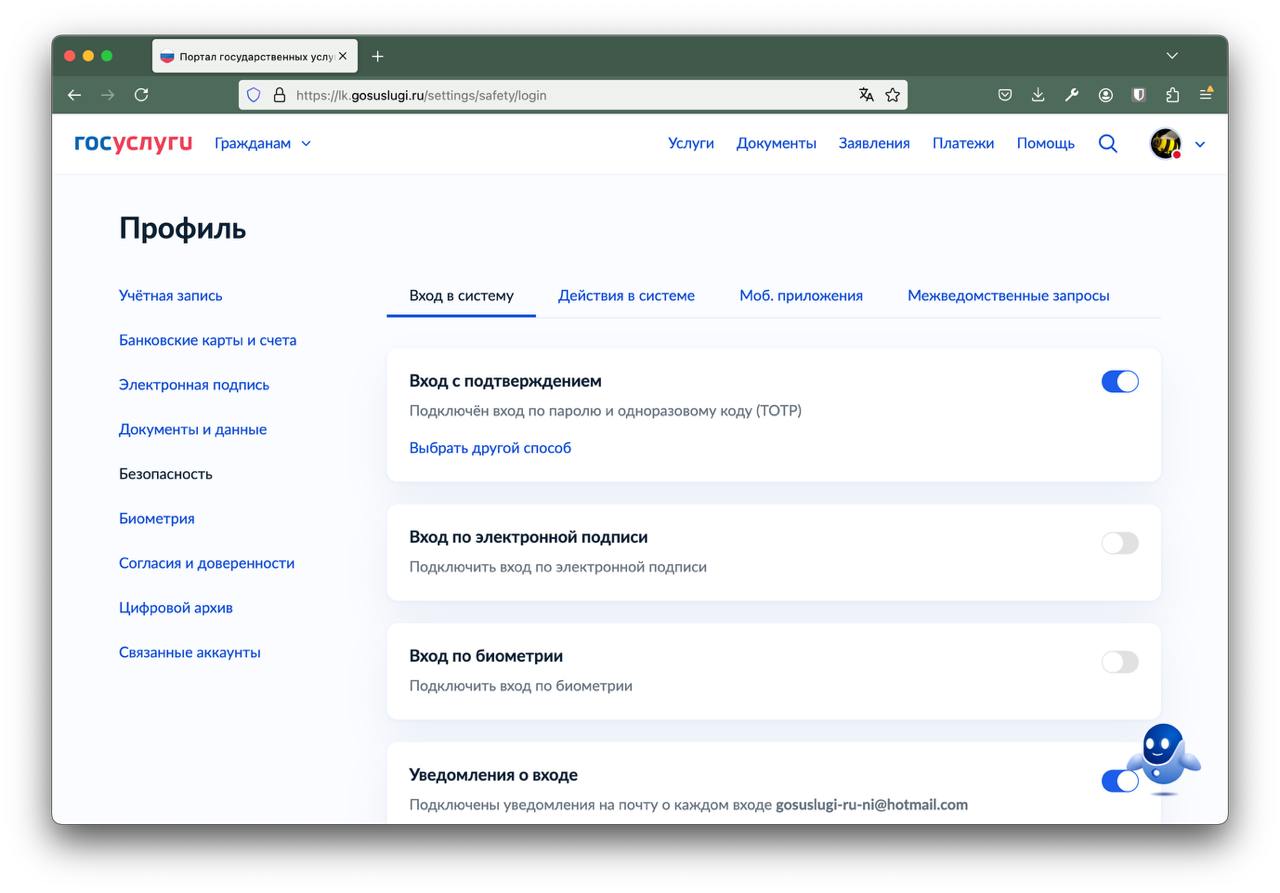Image resolution: width=1280 pixels, height=893 pixels.
Task: Switch to the Вход в систему tab
Action: (x=461, y=295)
